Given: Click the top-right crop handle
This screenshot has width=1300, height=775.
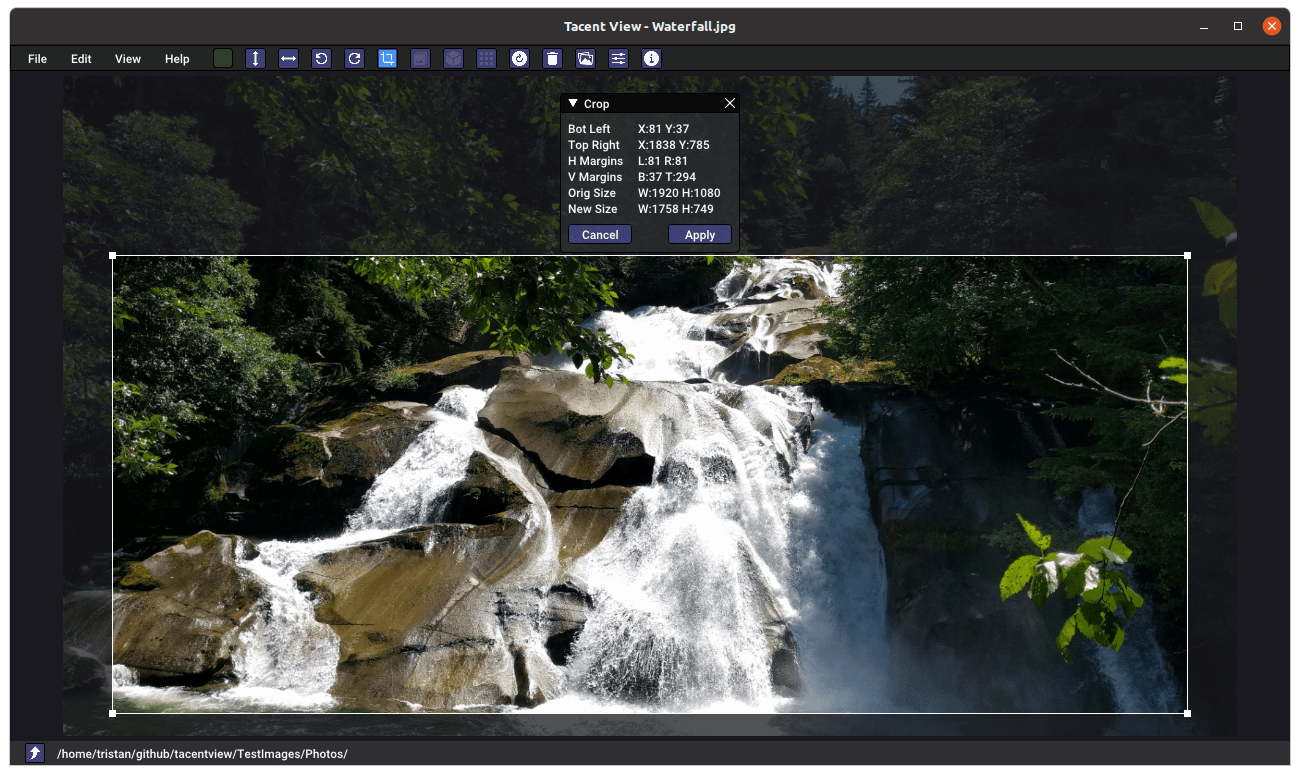Looking at the screenshot, I should coord(1187,255).
